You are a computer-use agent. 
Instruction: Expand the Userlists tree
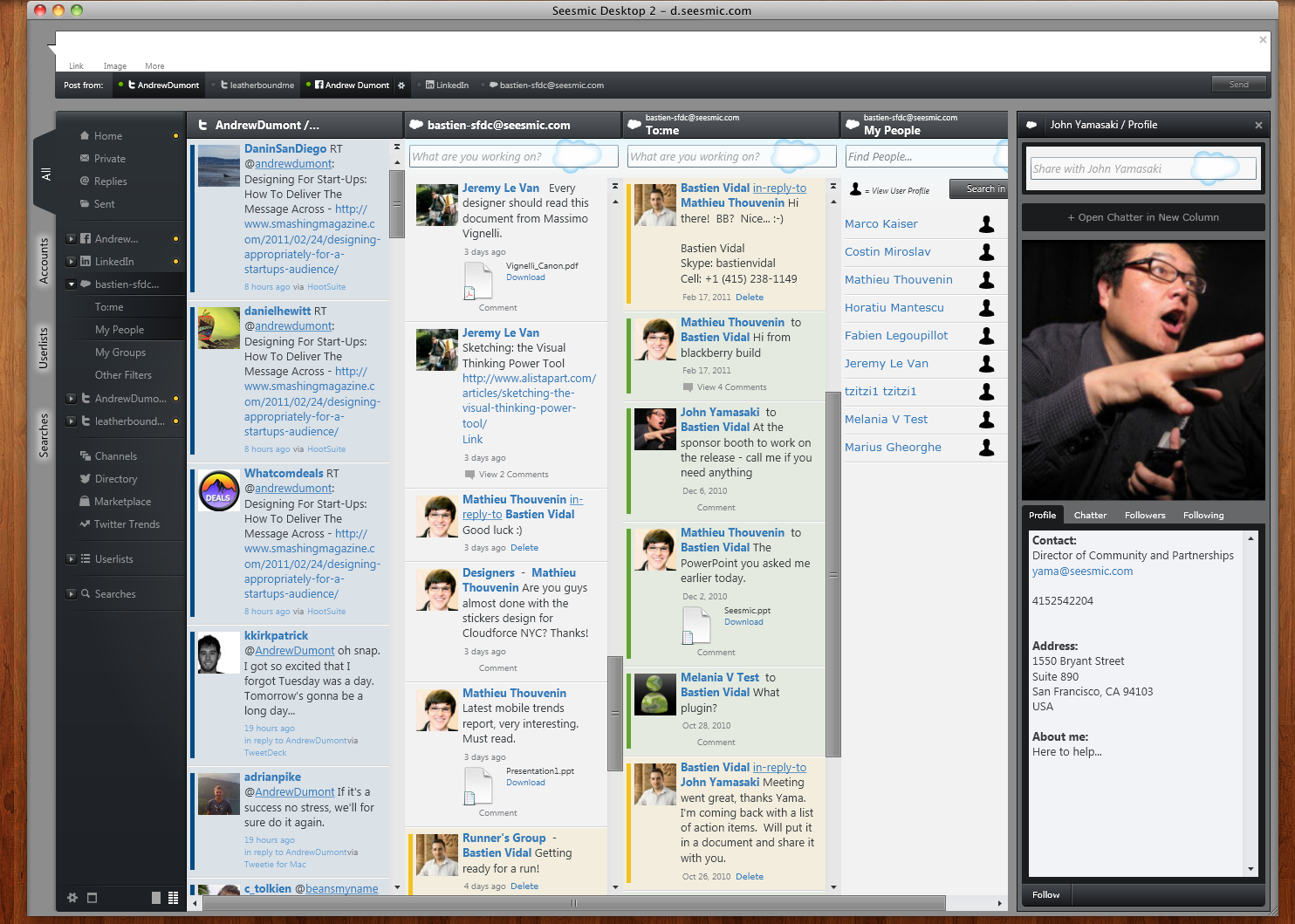pyautogui.click(x=72, y=559)
